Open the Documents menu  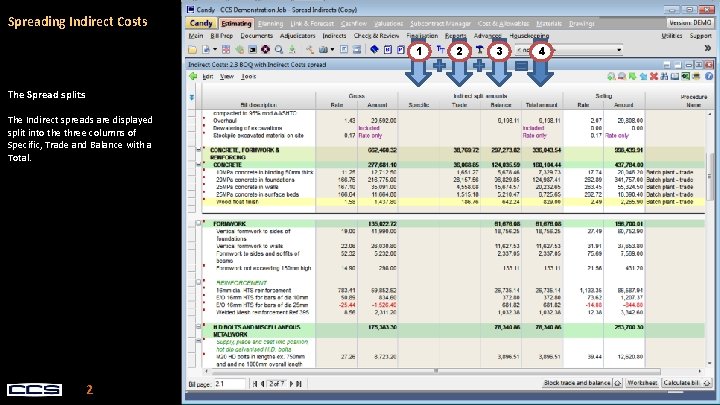(x=256, y=36)
